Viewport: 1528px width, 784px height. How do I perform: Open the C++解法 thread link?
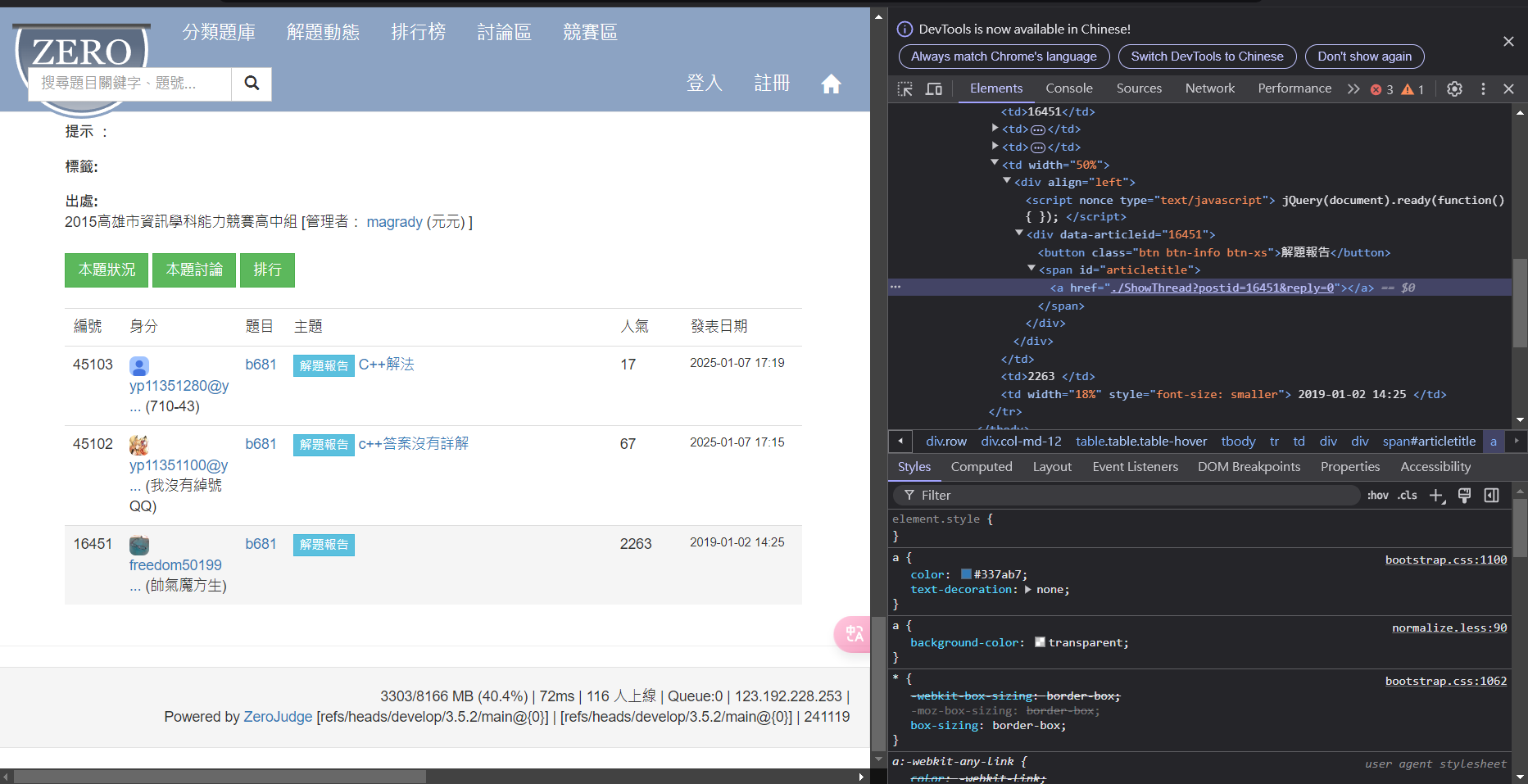pos(386,365)
